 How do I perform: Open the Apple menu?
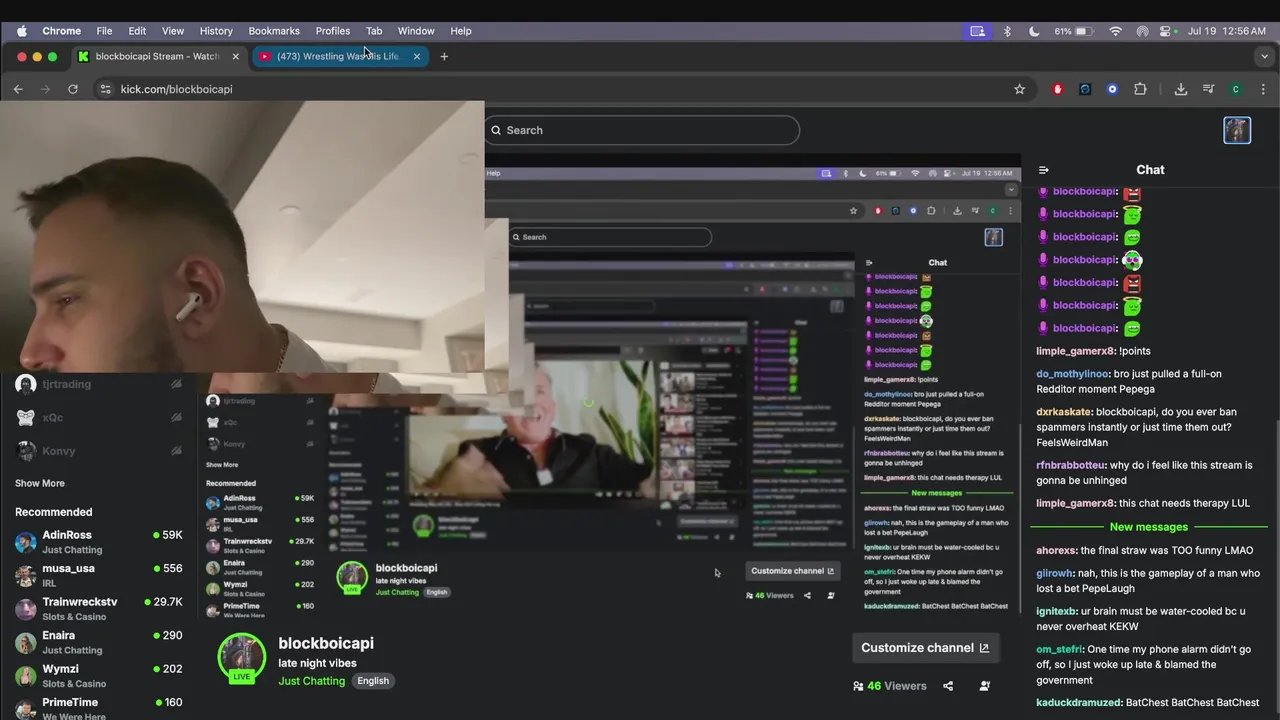22,31
